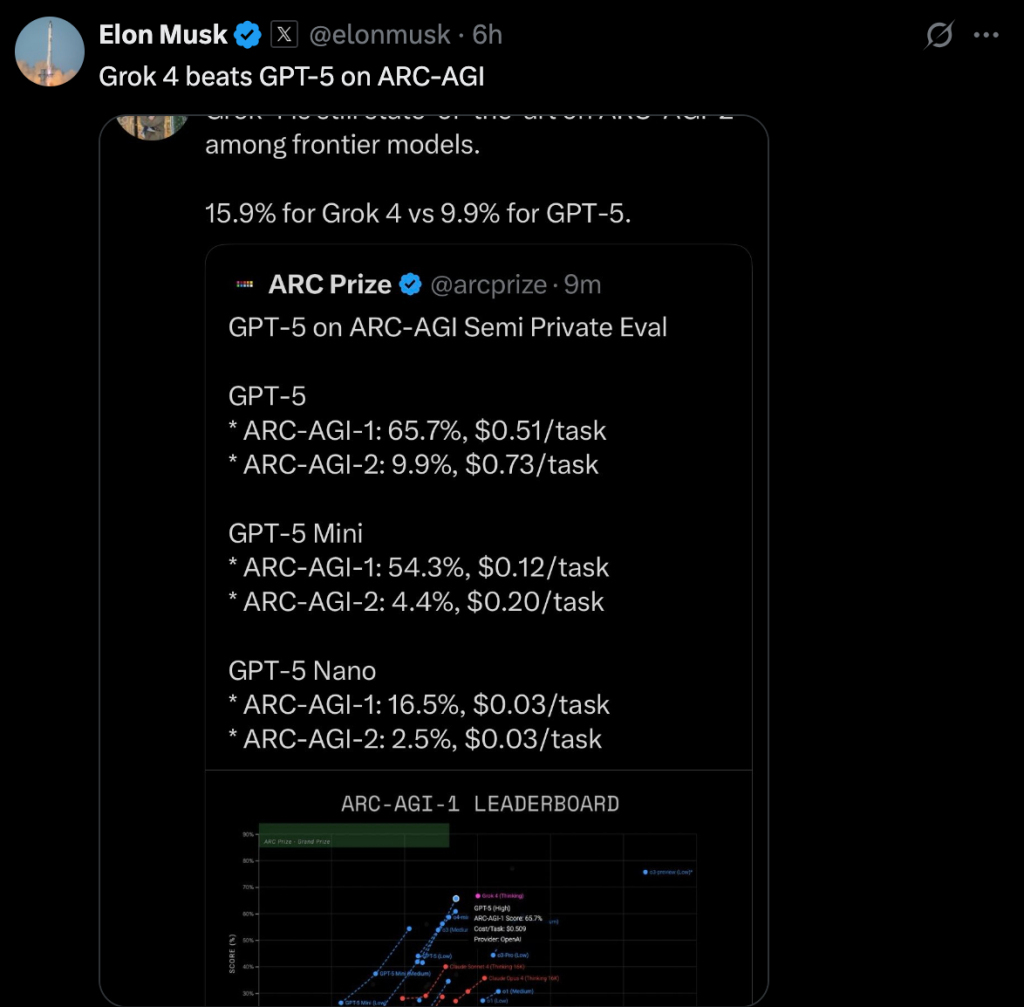Open quoted post "15.9% for Grok 4" text
This screenshot has height=1007, width=1024.
(x=418, y=213)
